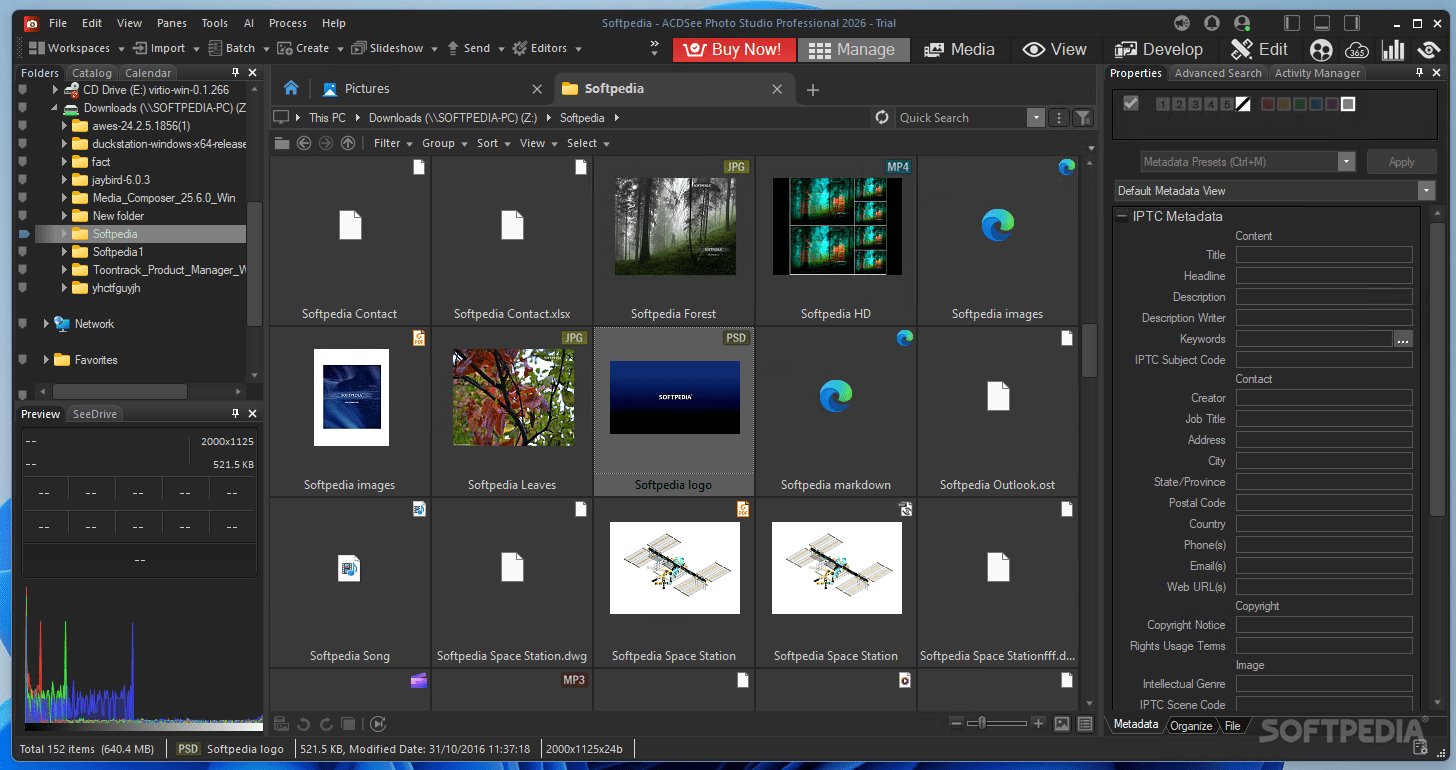Open the image basket icon in bottom toolbar

[281, 724]
